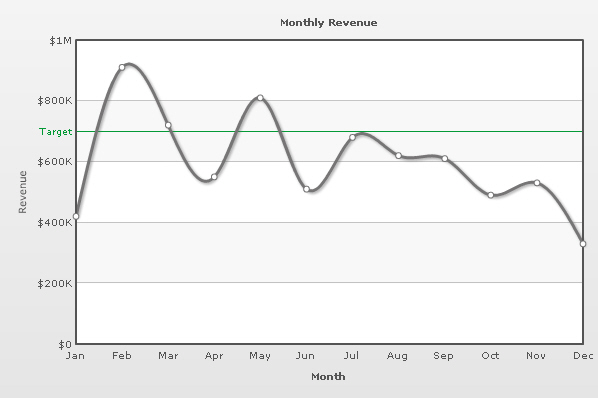The image size is (598, 398).
Task: Click the Jun data point marker
Action: click(307, 189)
